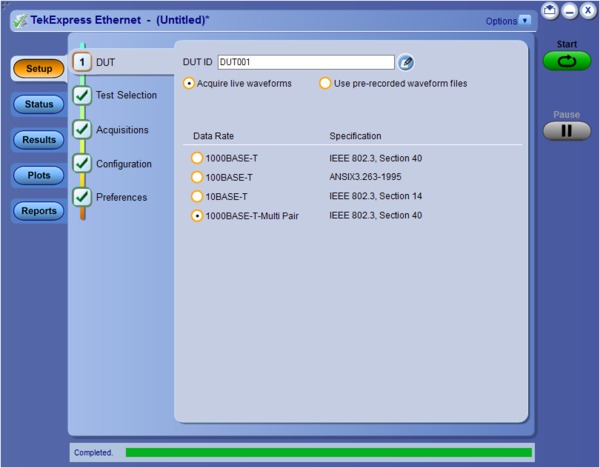This screenshot has height=468, width=600.
Task: Click the IEEE 802.3, Section 14 text
Action: click(375, 196)
